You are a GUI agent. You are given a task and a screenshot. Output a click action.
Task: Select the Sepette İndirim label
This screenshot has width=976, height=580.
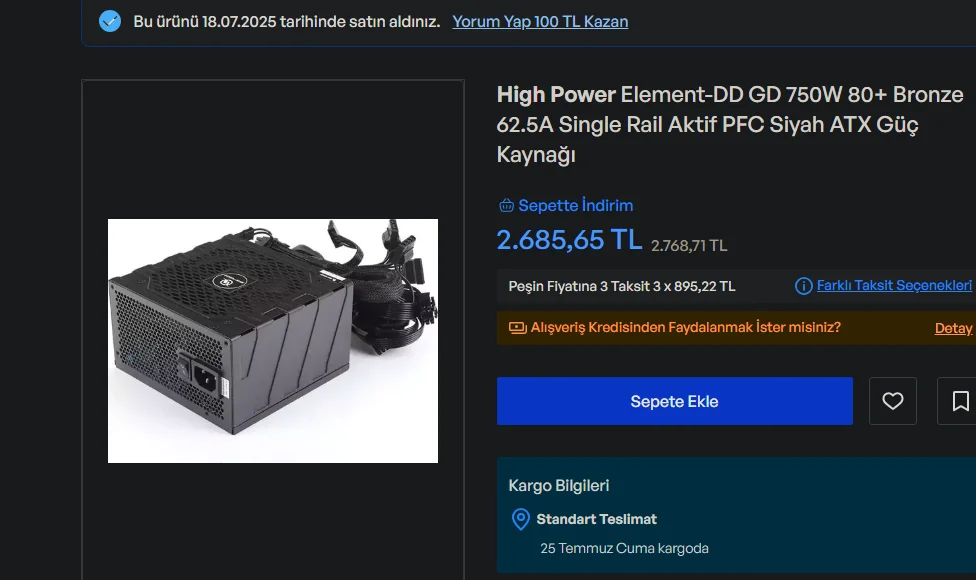[x=575, y=205]
